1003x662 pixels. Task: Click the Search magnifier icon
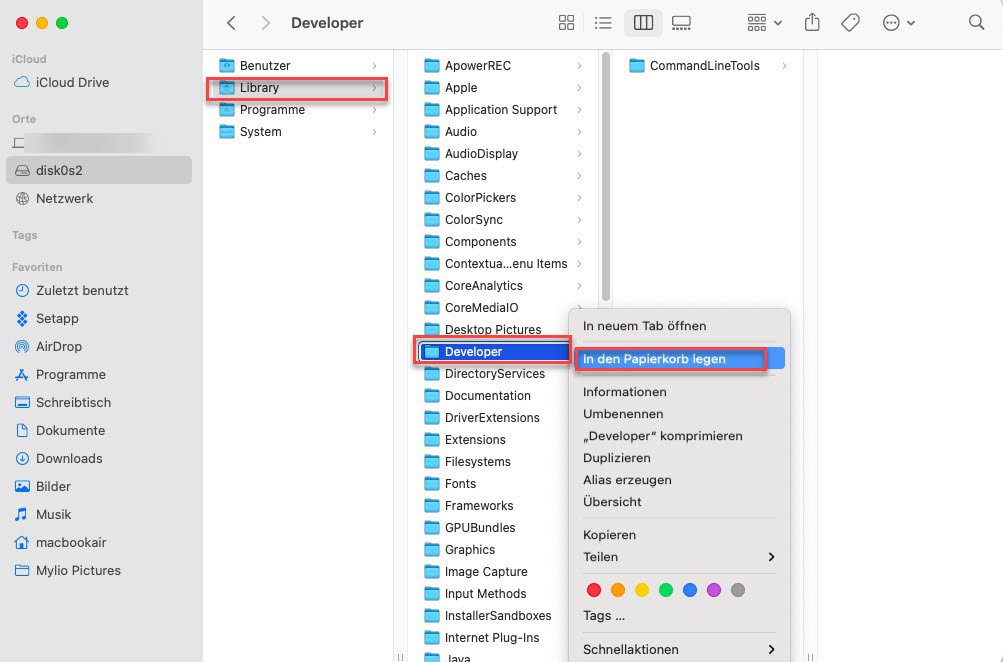pyautogui.click(x=976, y=23)
